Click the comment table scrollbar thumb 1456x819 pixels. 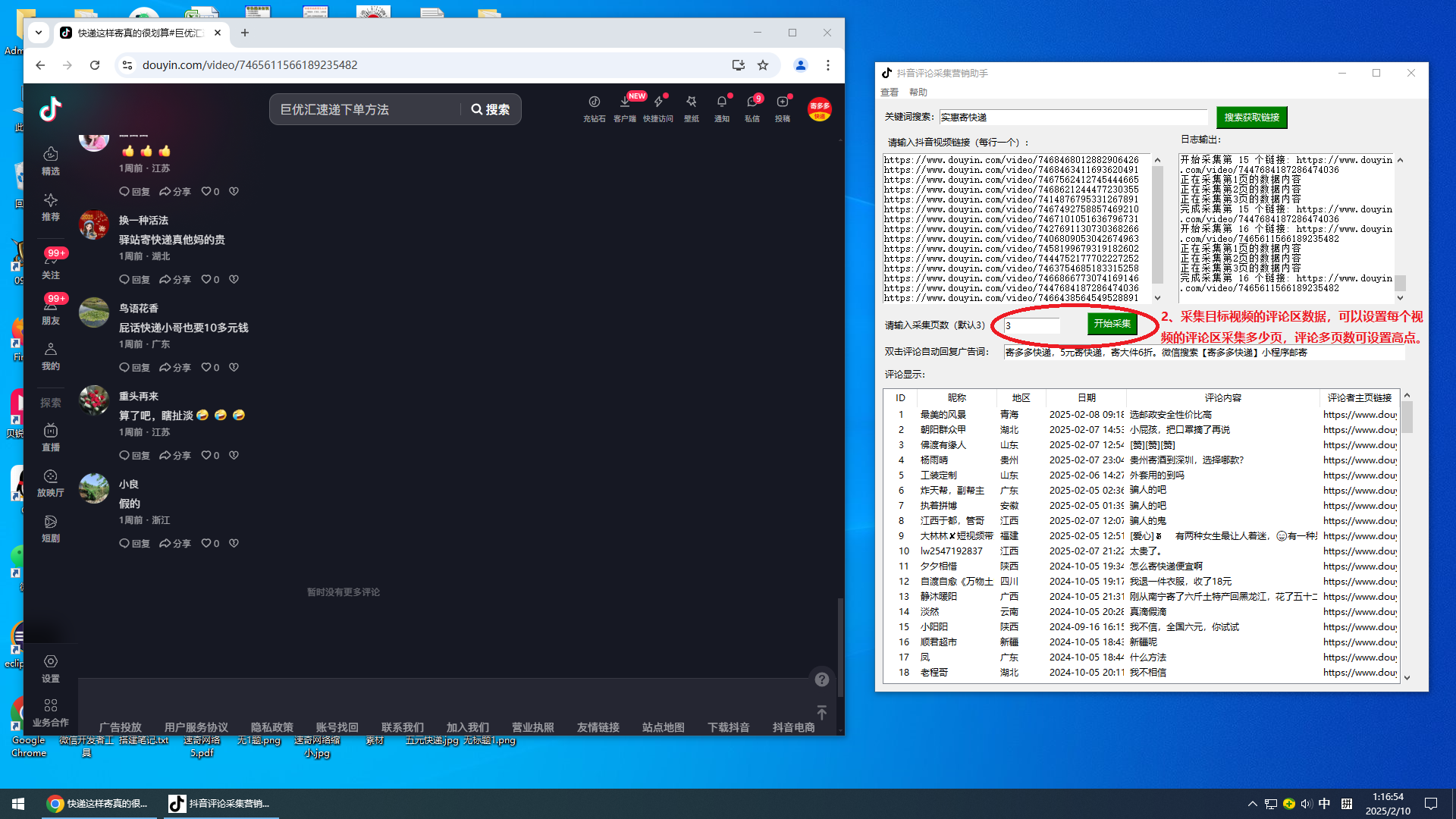(x=1407, y=417)
